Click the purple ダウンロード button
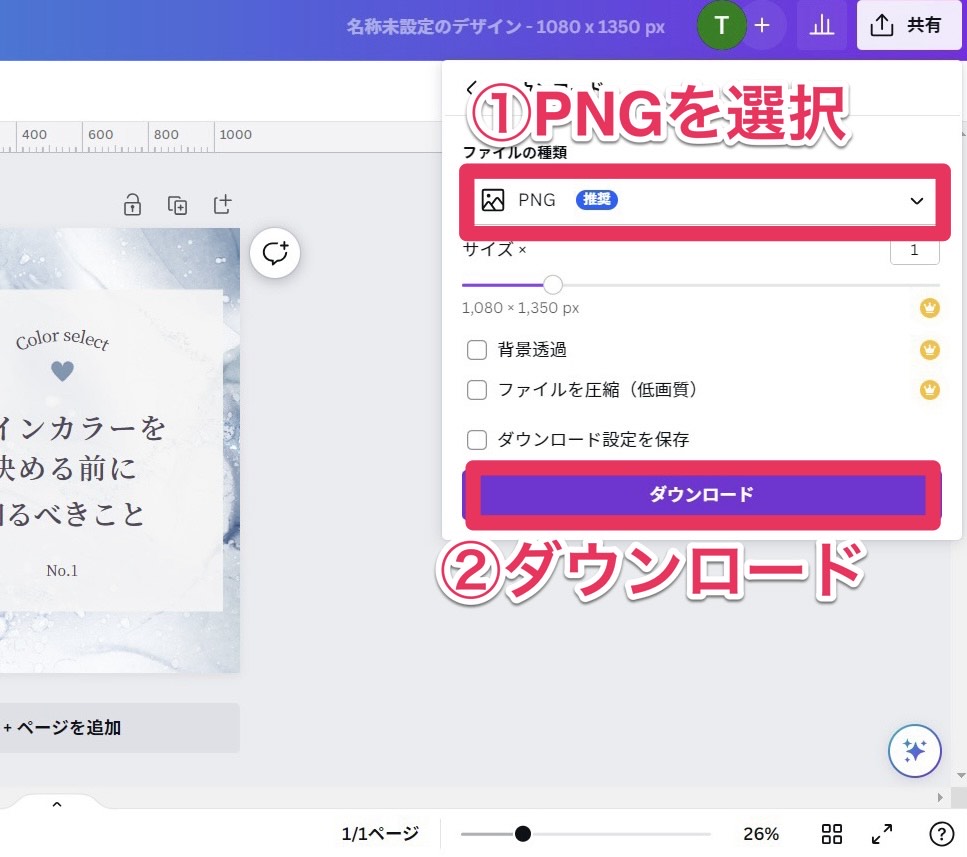Viewport: 967px width, 857px height. [x=701, y=495]
